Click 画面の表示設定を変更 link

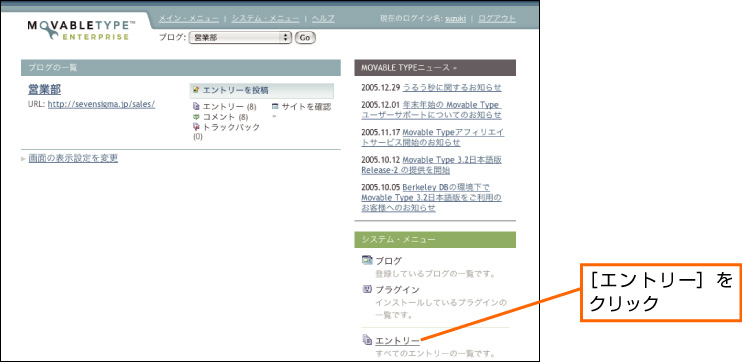[73, 159]
